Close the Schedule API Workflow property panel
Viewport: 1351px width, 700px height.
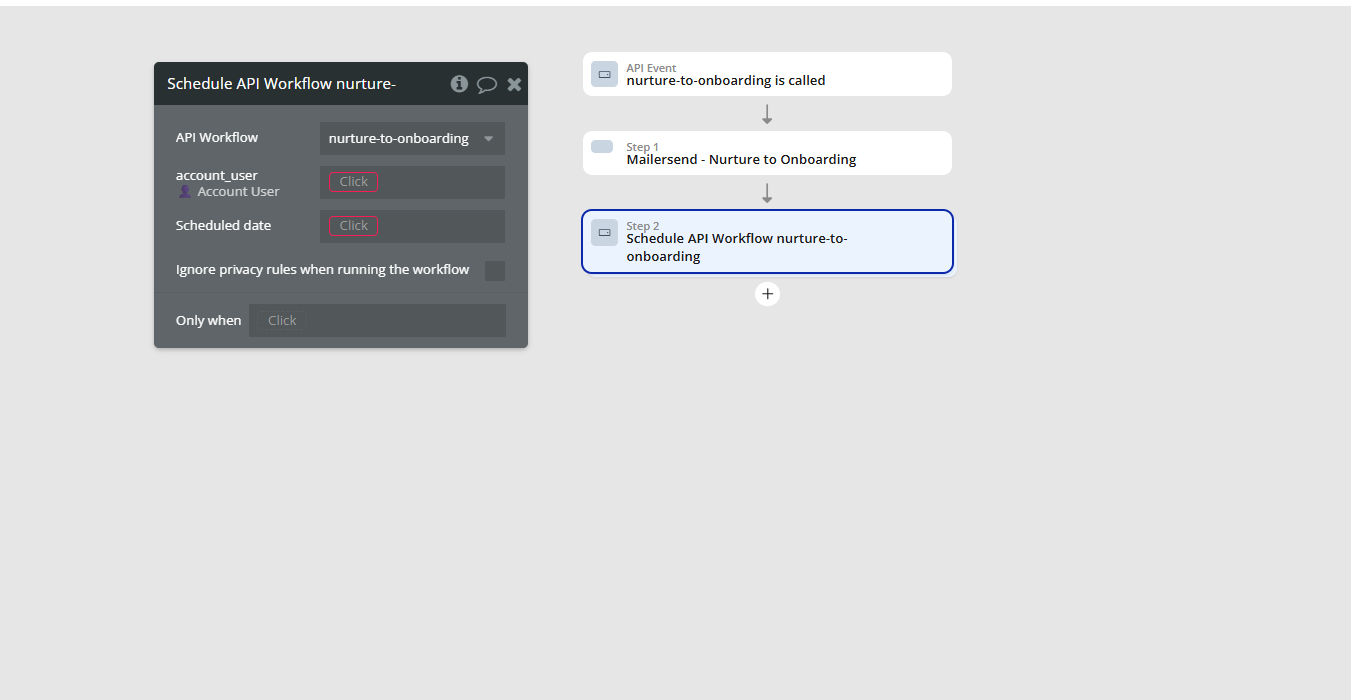(514, 84)
